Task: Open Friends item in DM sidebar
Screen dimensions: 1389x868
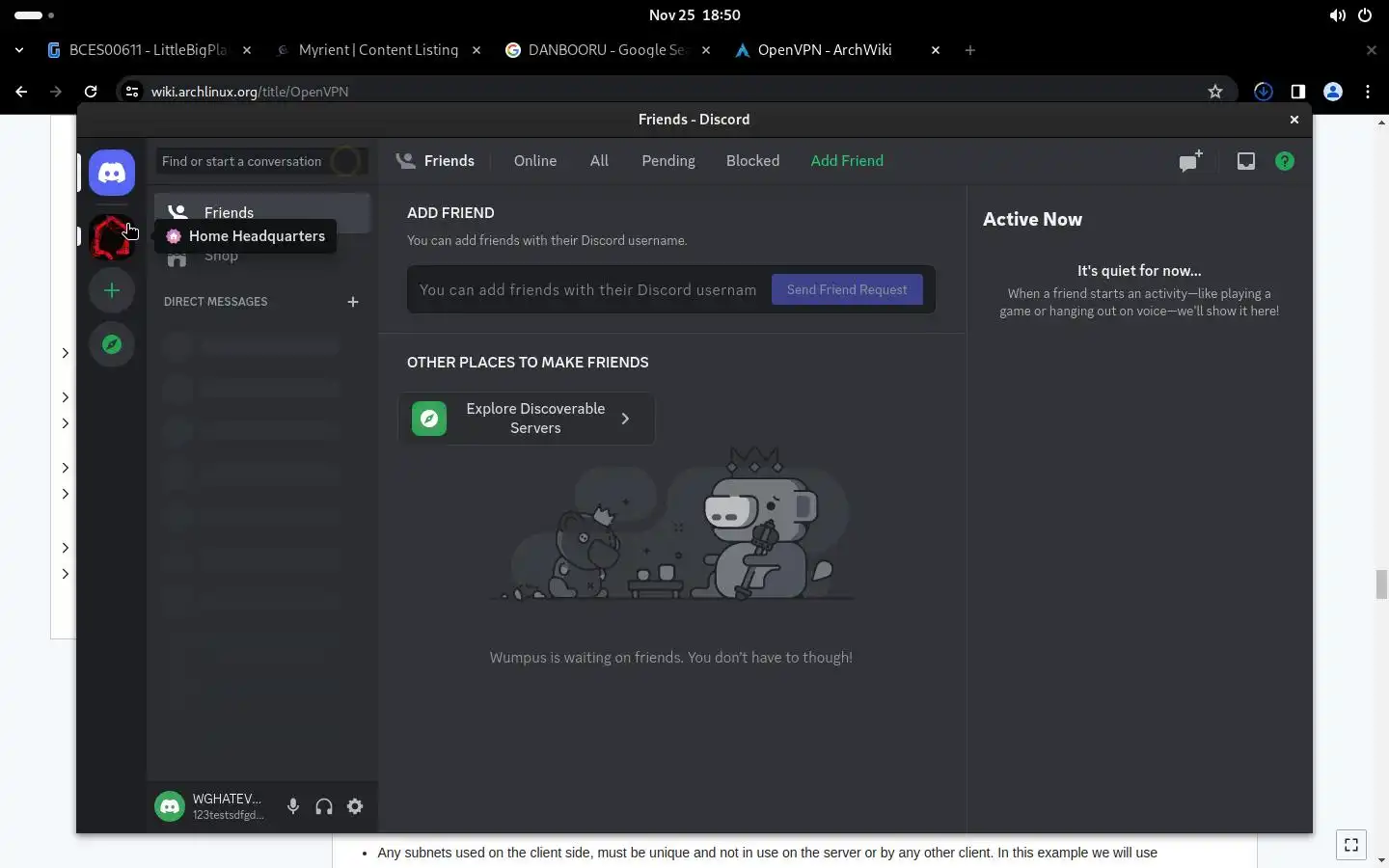Action: (262, 212)
